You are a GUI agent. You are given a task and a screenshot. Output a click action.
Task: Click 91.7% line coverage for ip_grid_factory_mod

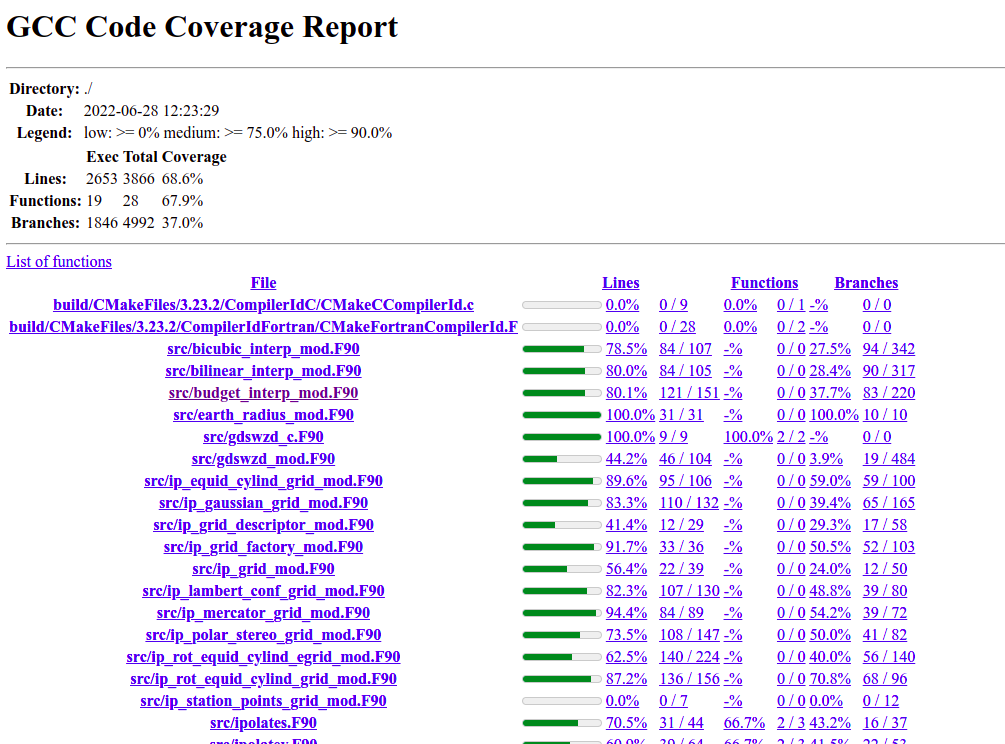[x=626, y=547]
